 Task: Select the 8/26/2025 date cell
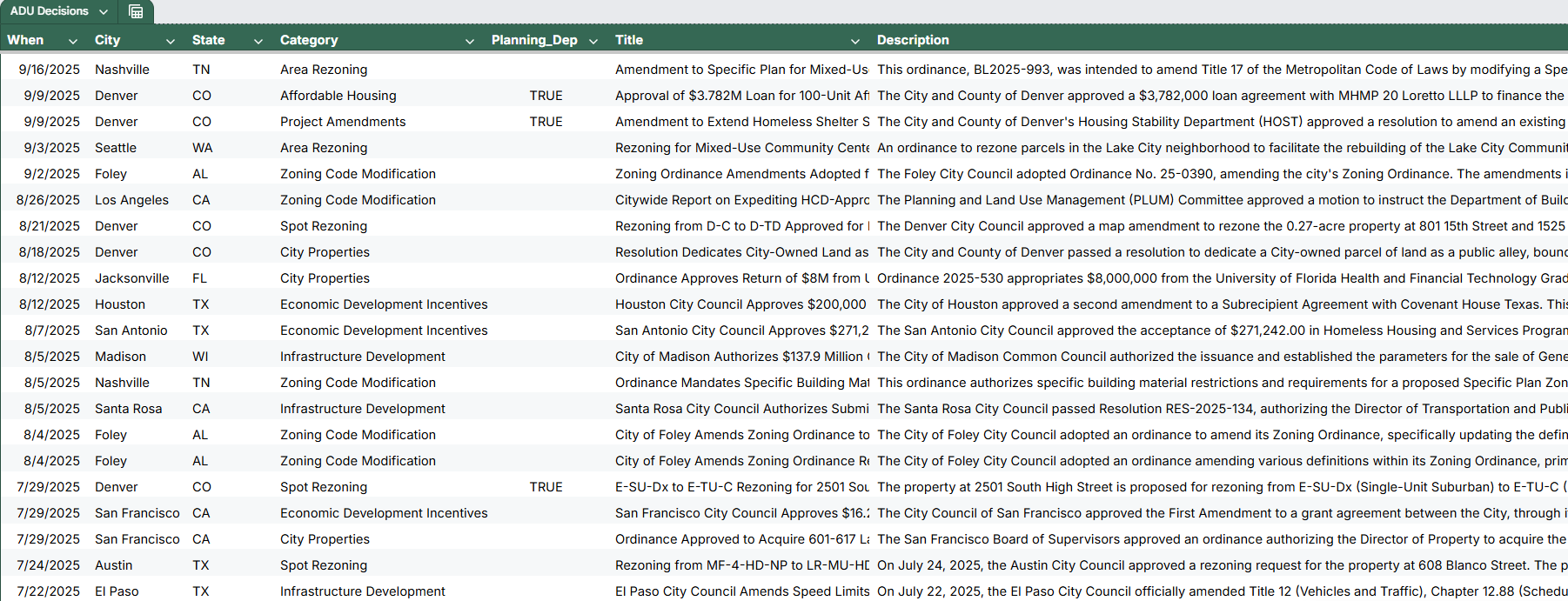48,200
